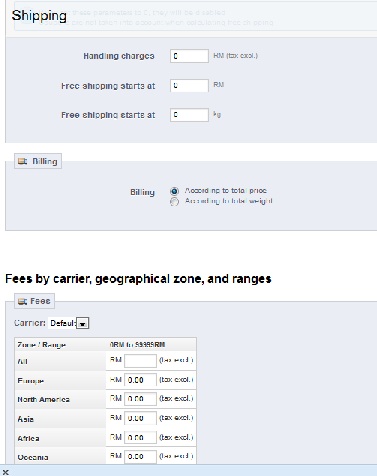The image size is (377, 476).
Task: Click the Billing fieldset legend tab
Action: click(x=38, y=161)
